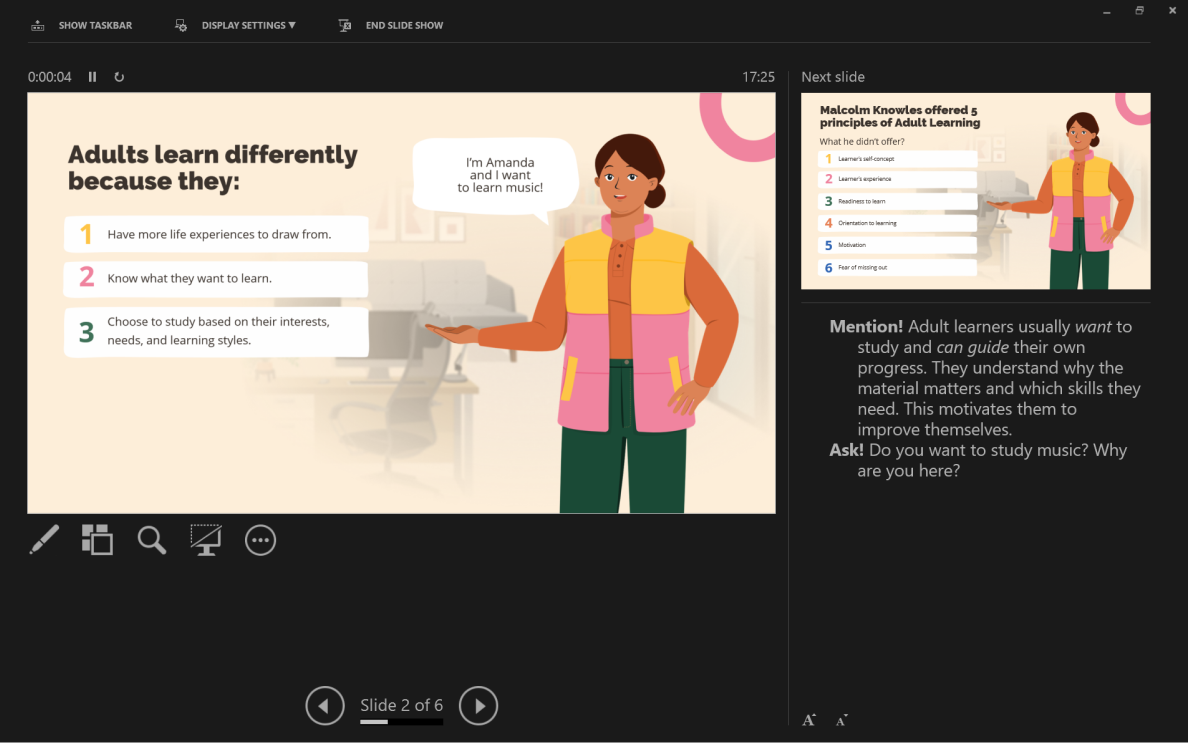
Task: Click Have more life experiences item
Action: click(x=217, y=234)
